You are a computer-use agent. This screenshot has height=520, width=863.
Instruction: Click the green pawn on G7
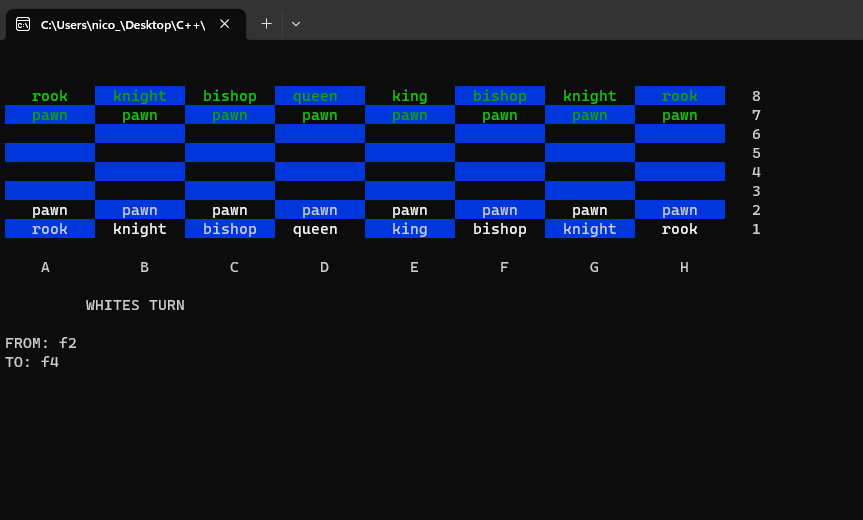point(589,116)
